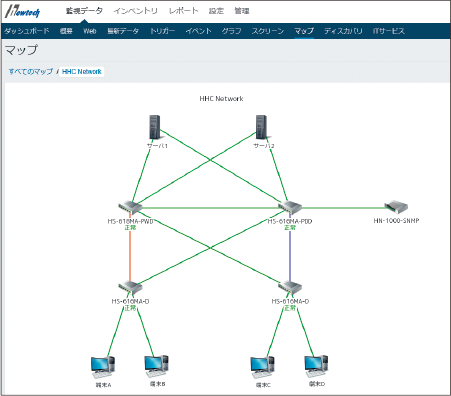Open the レポート top menu
This screenshot has width=451, height=396.
[183, 11]
